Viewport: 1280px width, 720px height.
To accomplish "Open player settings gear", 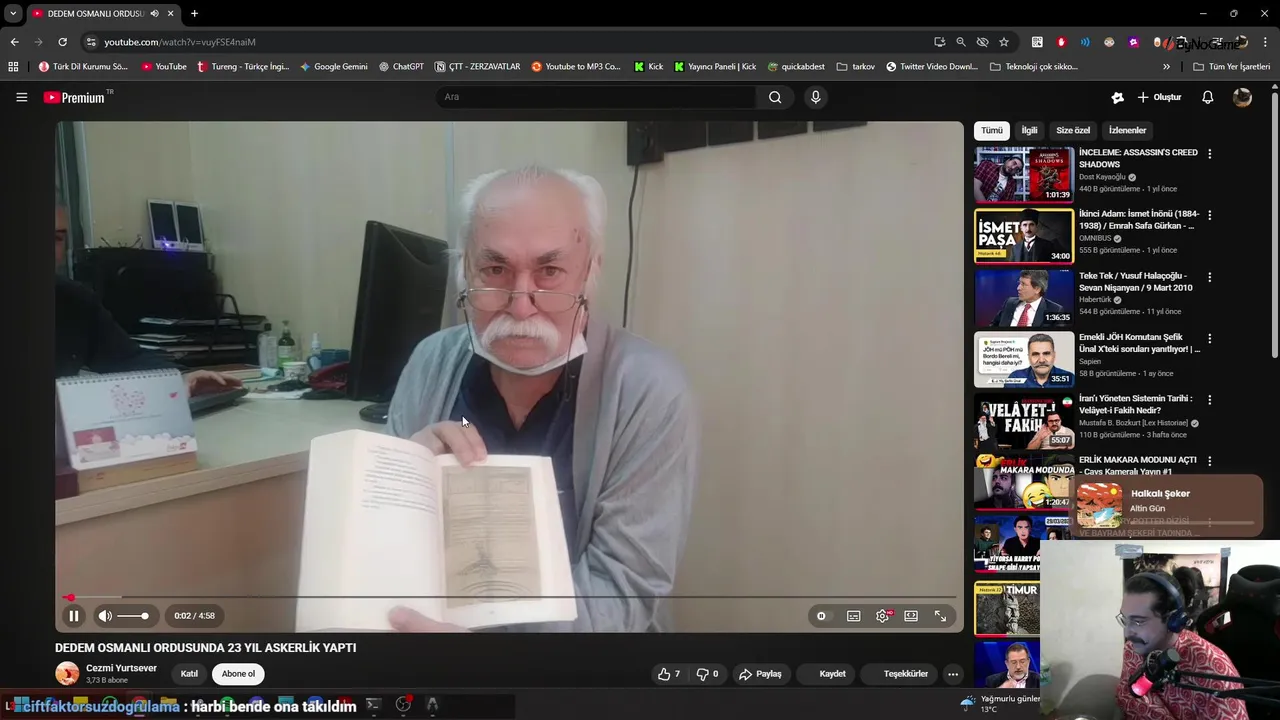I will pos(882,616).
